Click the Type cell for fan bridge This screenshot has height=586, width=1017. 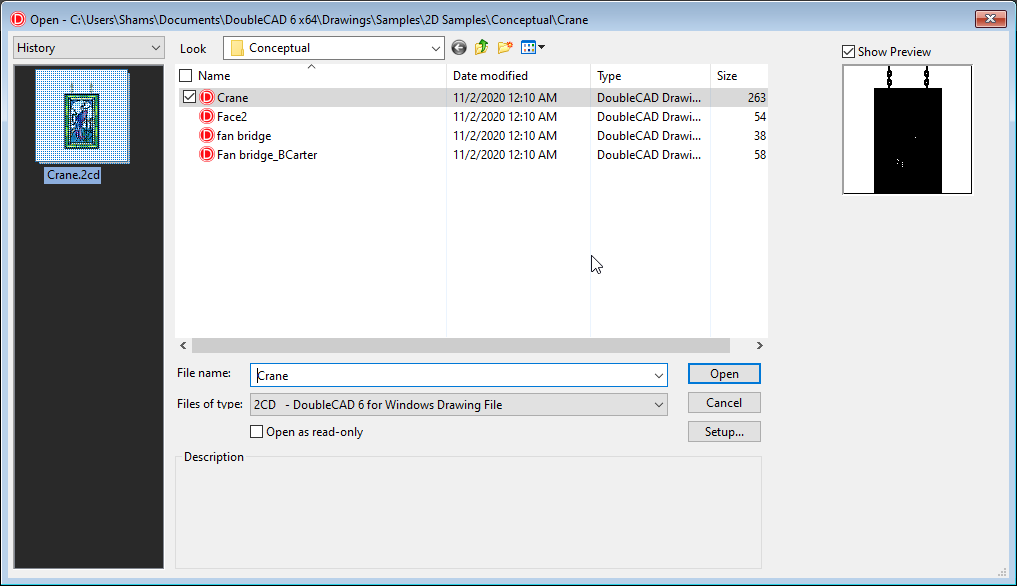pyautogui.click(x=649, y=136)
